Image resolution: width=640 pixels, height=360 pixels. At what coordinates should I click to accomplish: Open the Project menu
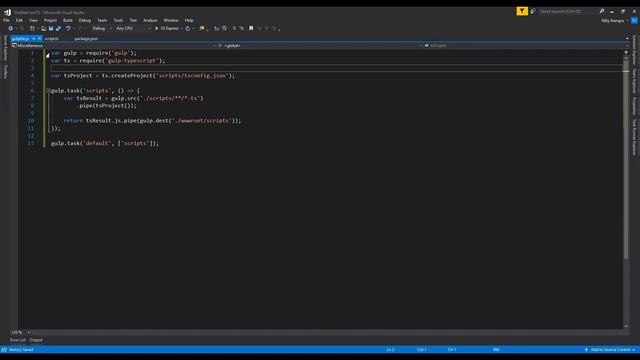click(51, 20)
